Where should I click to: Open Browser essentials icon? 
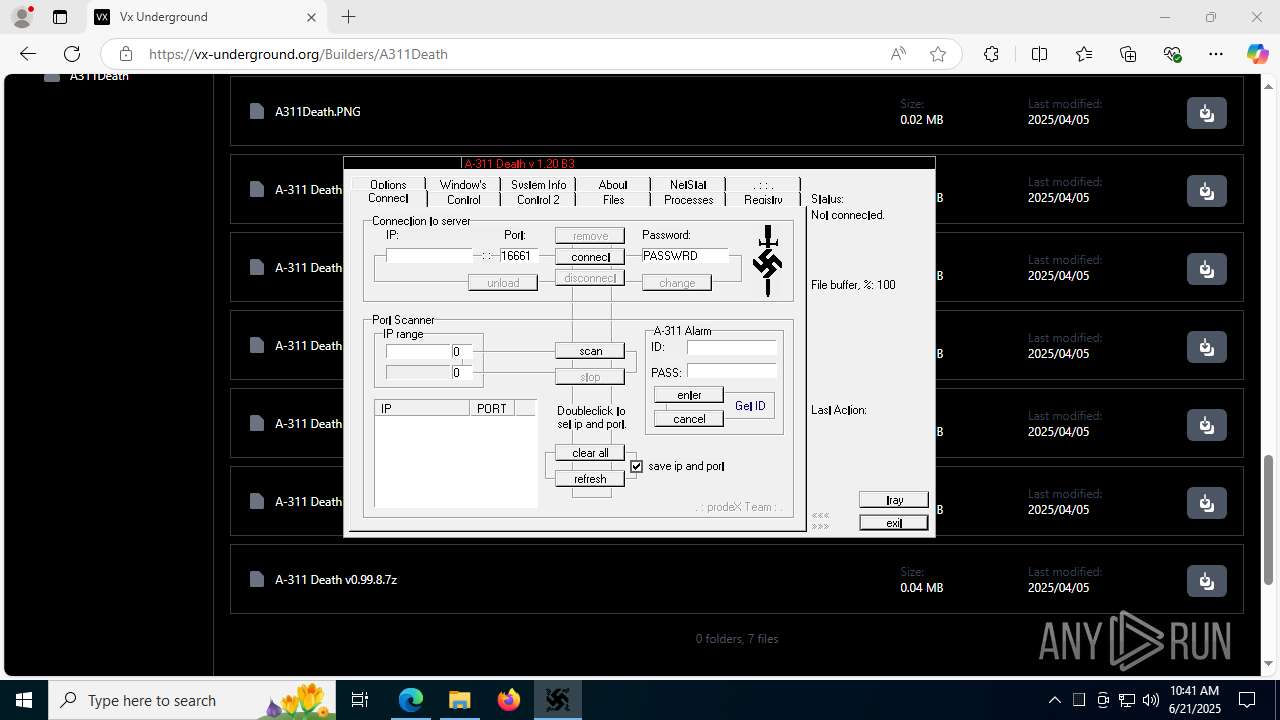point(1173,54)
